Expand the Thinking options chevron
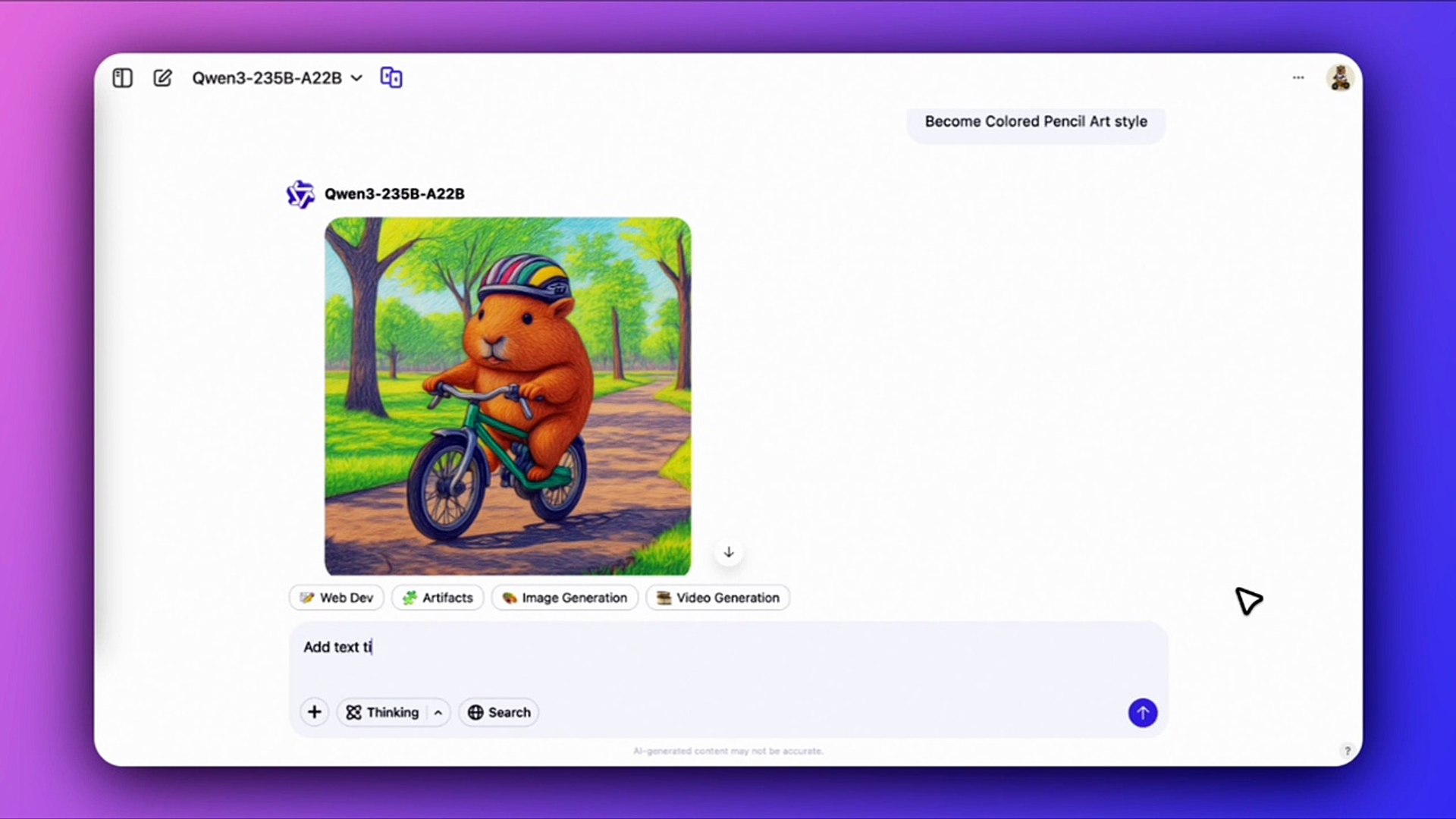1456x819 pixels. tap(438, 712)
